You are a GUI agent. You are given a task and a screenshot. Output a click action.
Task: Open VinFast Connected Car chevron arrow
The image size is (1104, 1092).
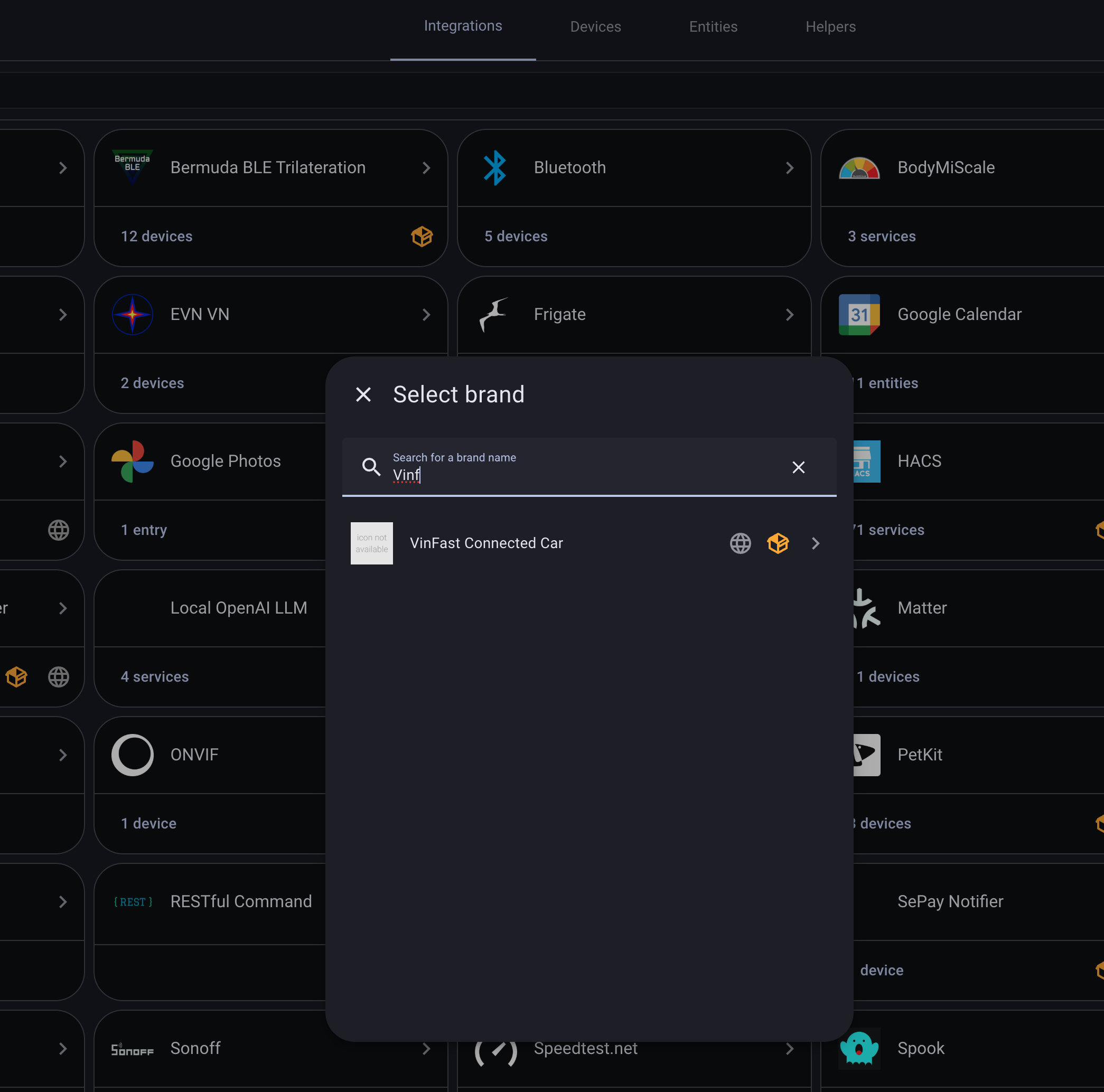click(816, 543)
